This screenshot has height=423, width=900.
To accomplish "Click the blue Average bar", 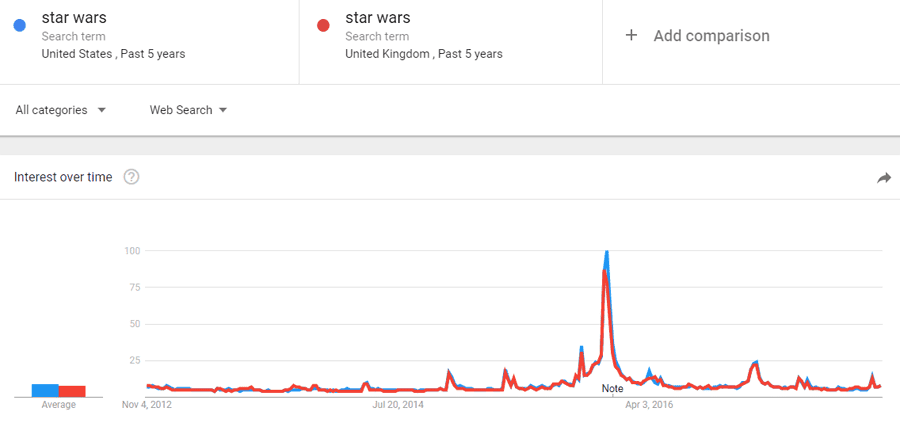I will pyautogui.click(x=45, y=390).
